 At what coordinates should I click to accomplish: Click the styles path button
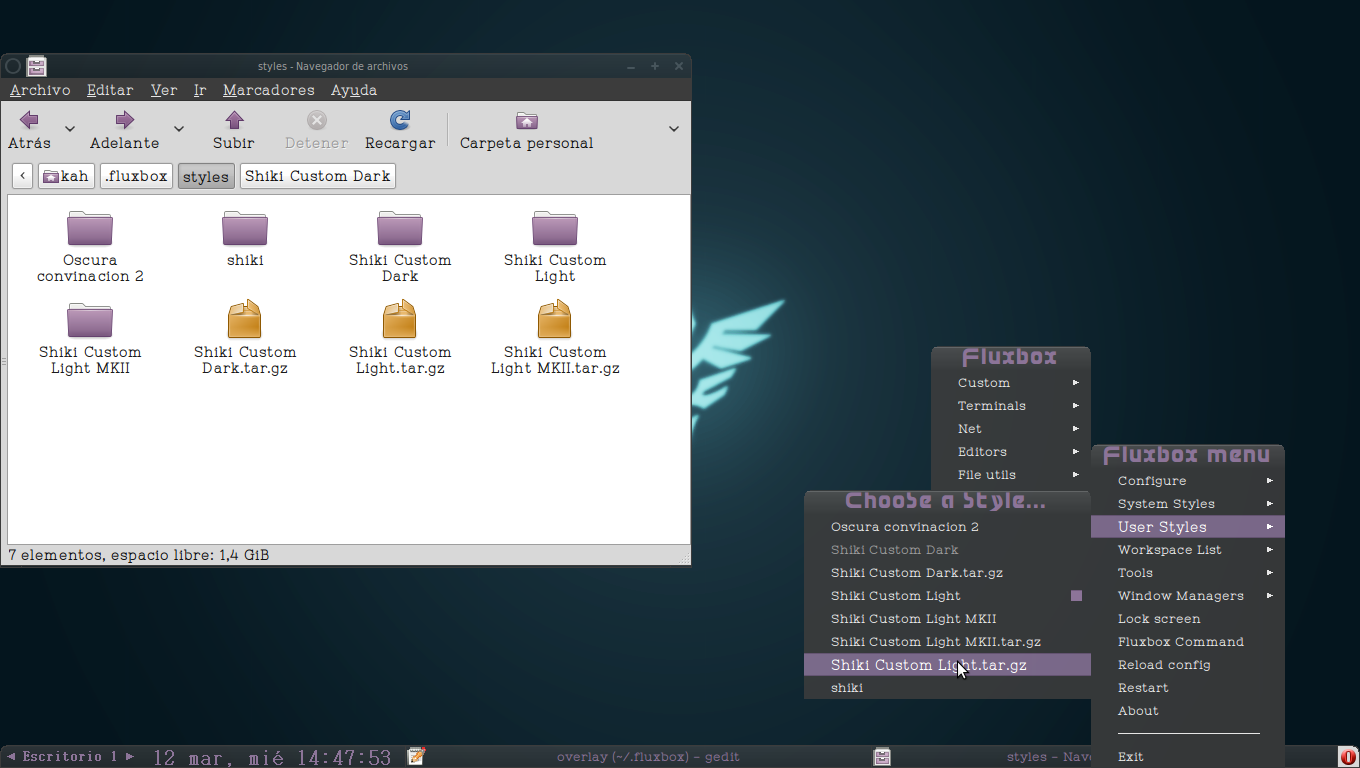pos(206,176)
